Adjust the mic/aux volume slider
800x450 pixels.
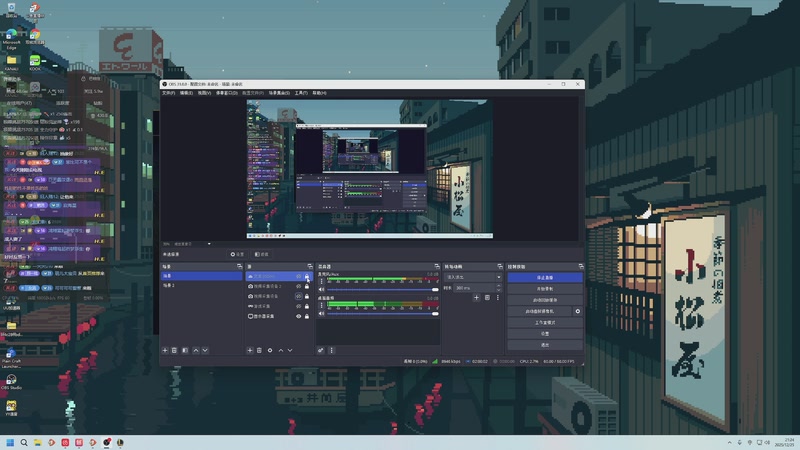381,289
